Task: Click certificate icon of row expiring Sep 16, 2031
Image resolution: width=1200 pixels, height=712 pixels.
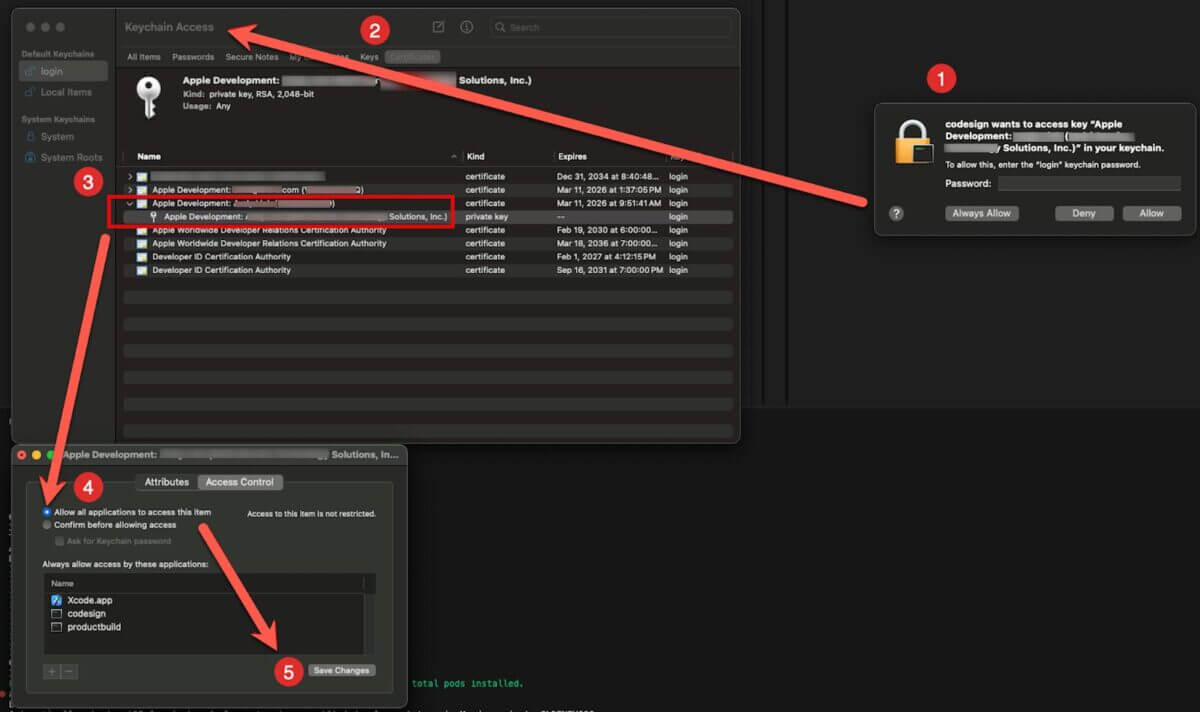Action: [x=142, y=270]
